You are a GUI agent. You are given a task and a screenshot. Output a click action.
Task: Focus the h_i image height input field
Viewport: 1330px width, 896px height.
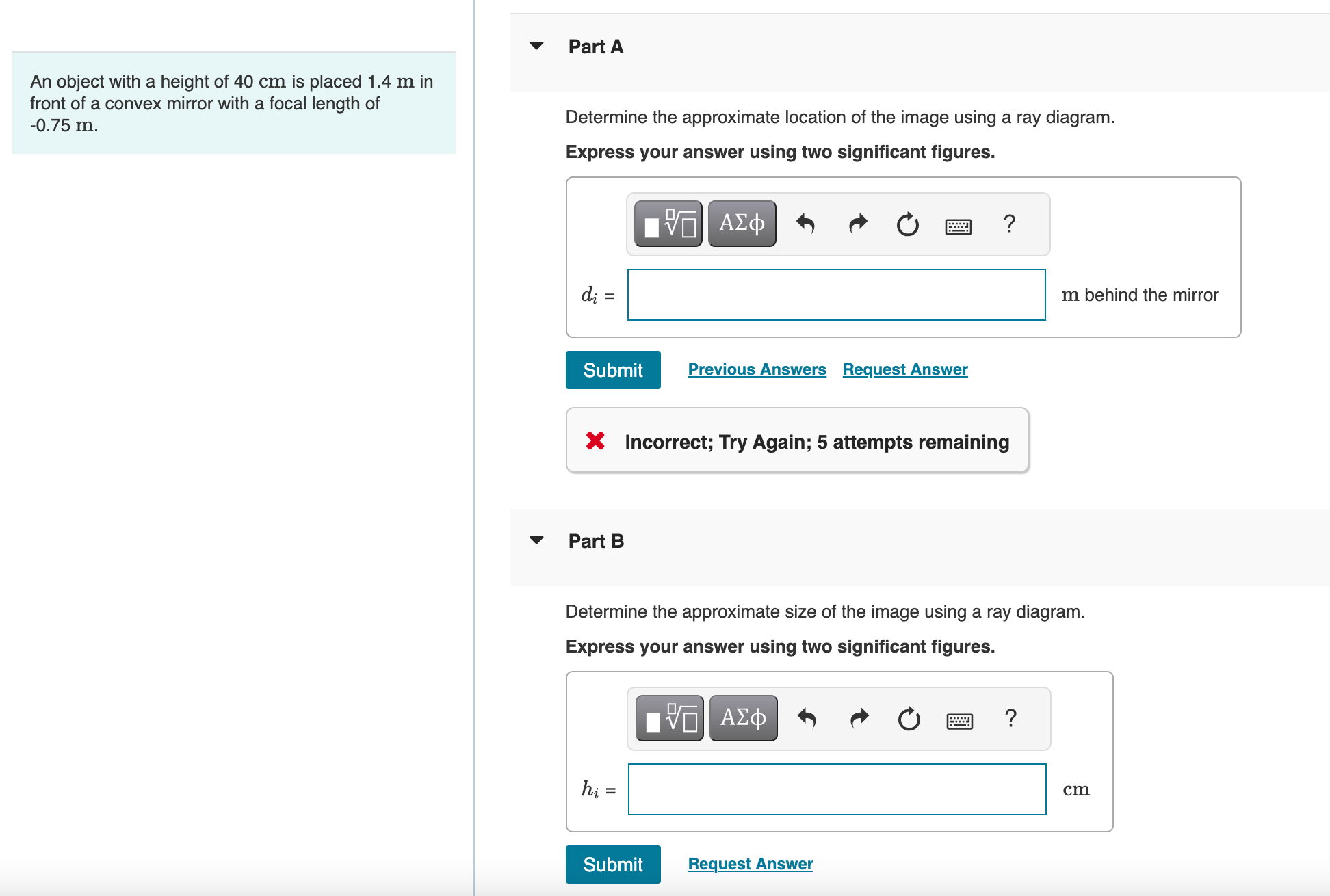[837, 789]
